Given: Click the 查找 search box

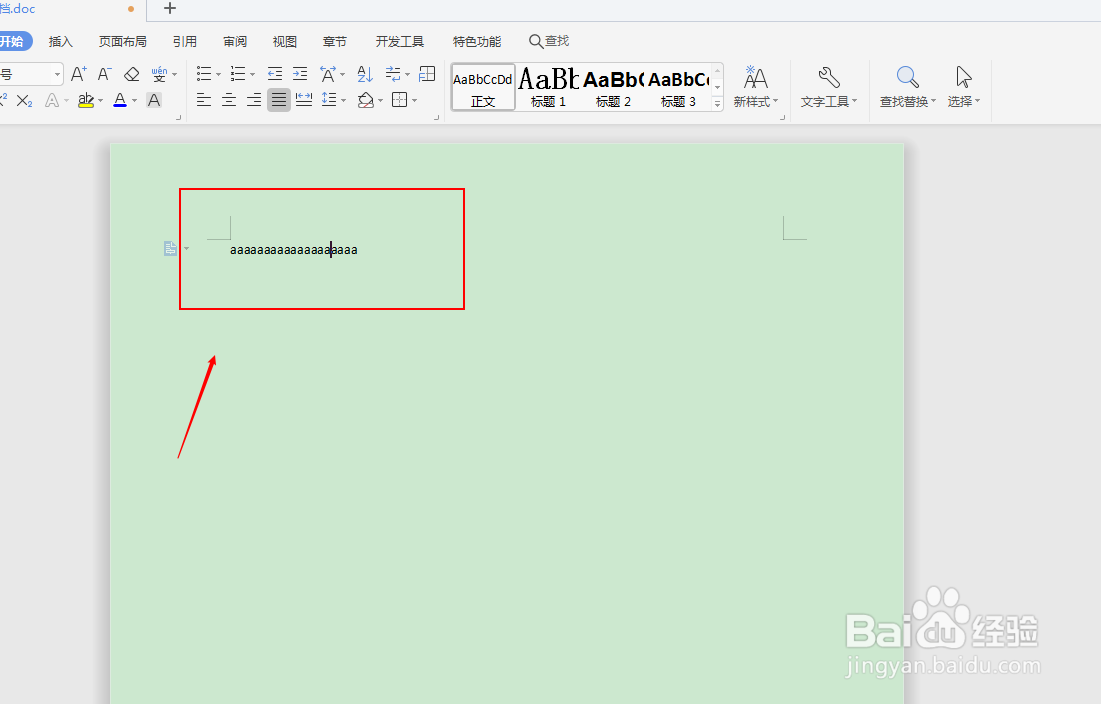Looking at the screenshot, I should (x=549, y=41).
